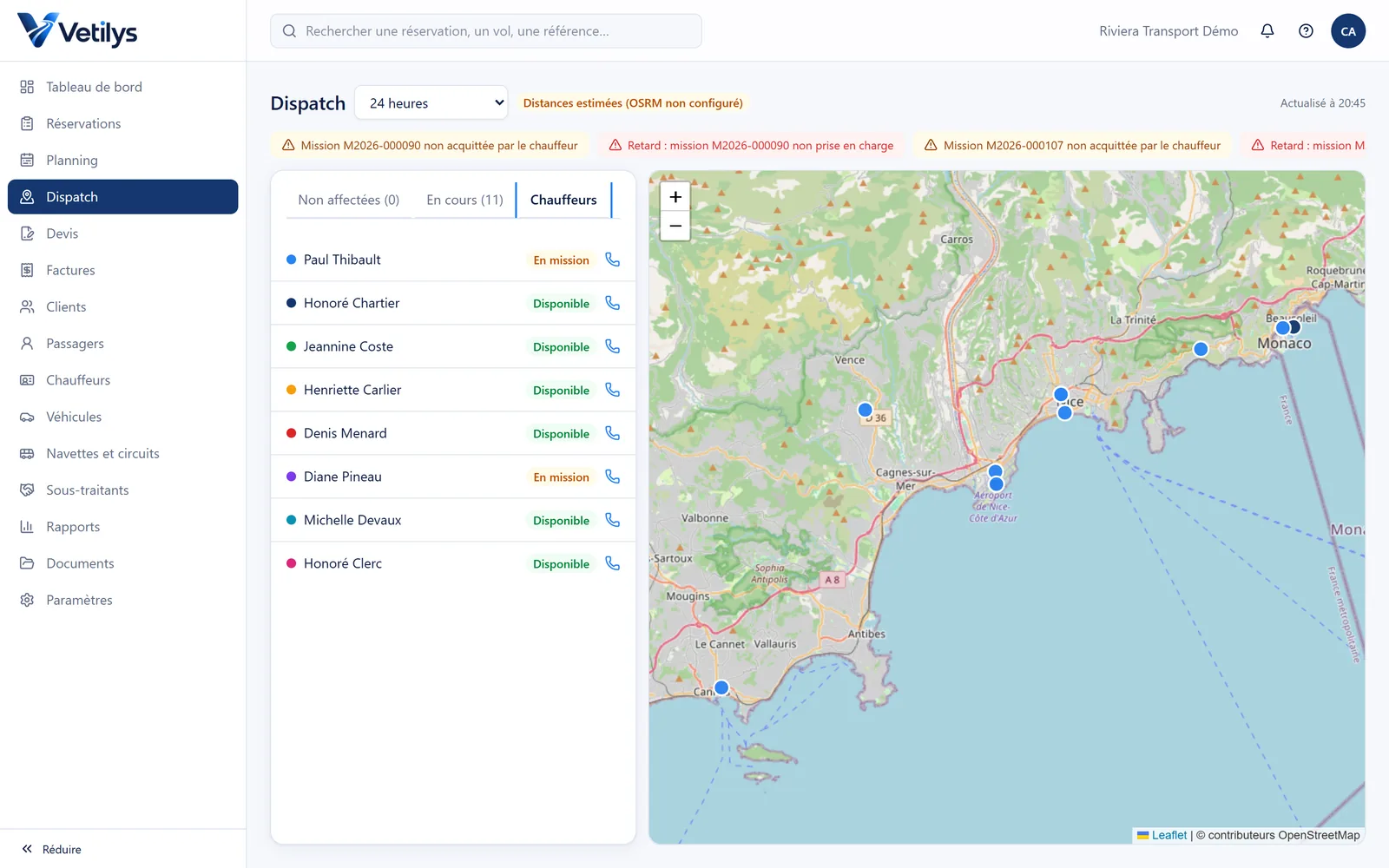
Task: Go to Réservations in sidebar
Action: click(123, 123)
